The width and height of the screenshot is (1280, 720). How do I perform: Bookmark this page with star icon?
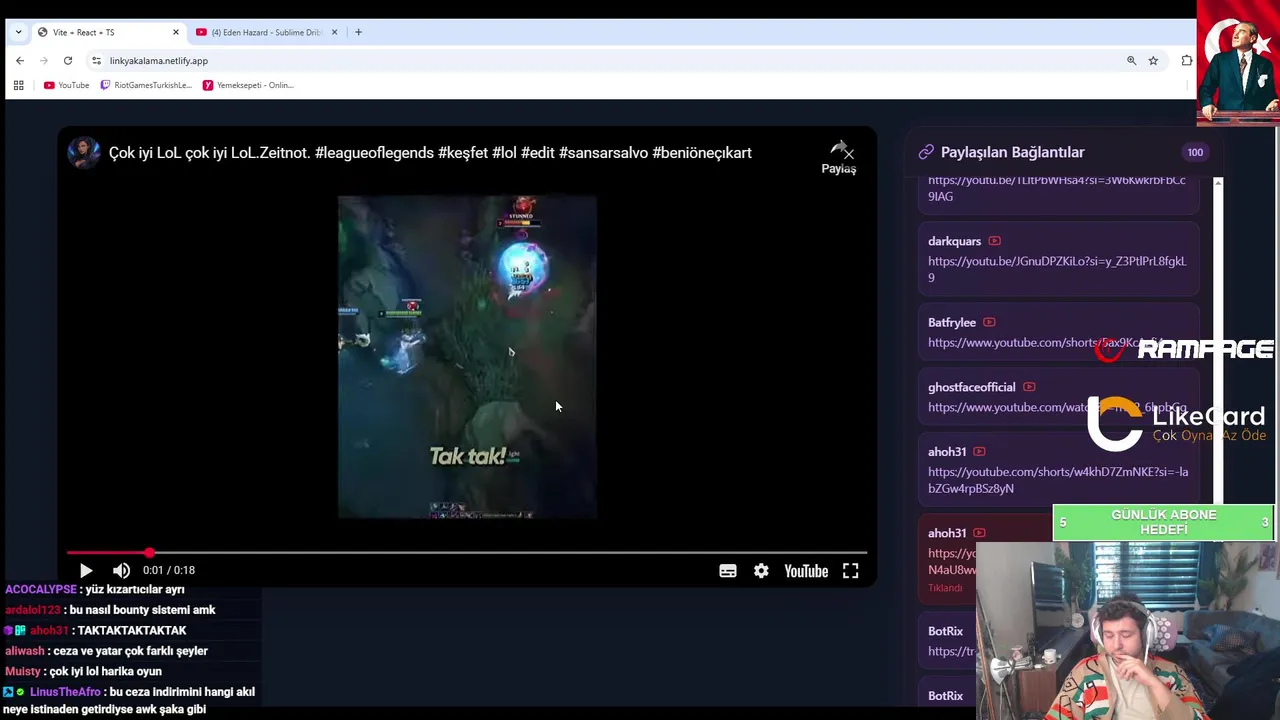point(1153,60)
